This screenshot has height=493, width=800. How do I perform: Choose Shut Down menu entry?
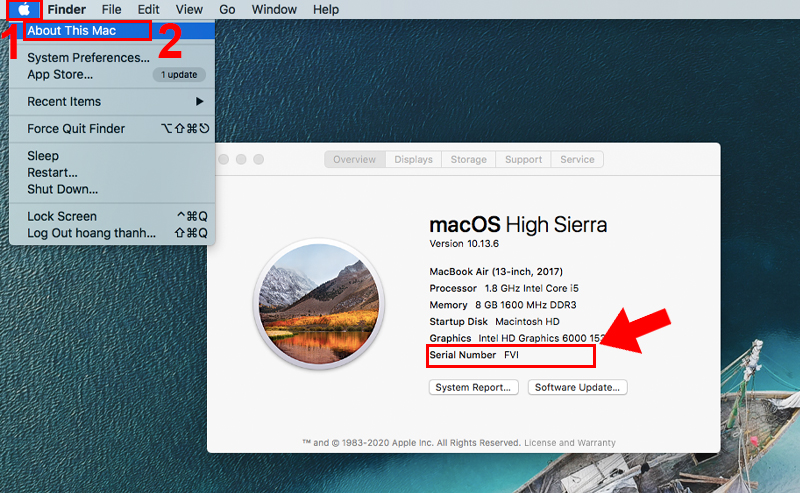[112, 189]
